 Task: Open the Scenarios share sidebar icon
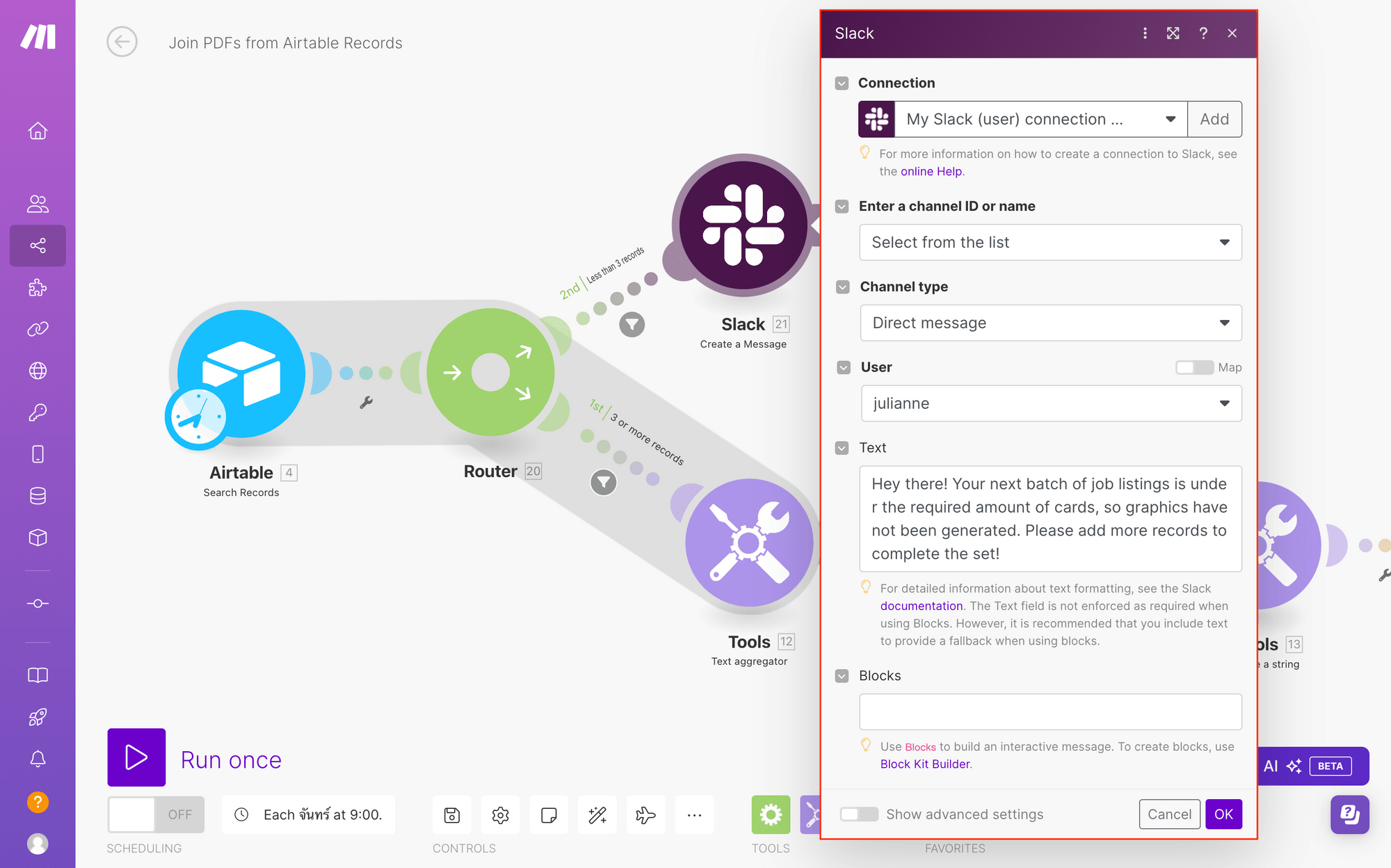[38, 246]
